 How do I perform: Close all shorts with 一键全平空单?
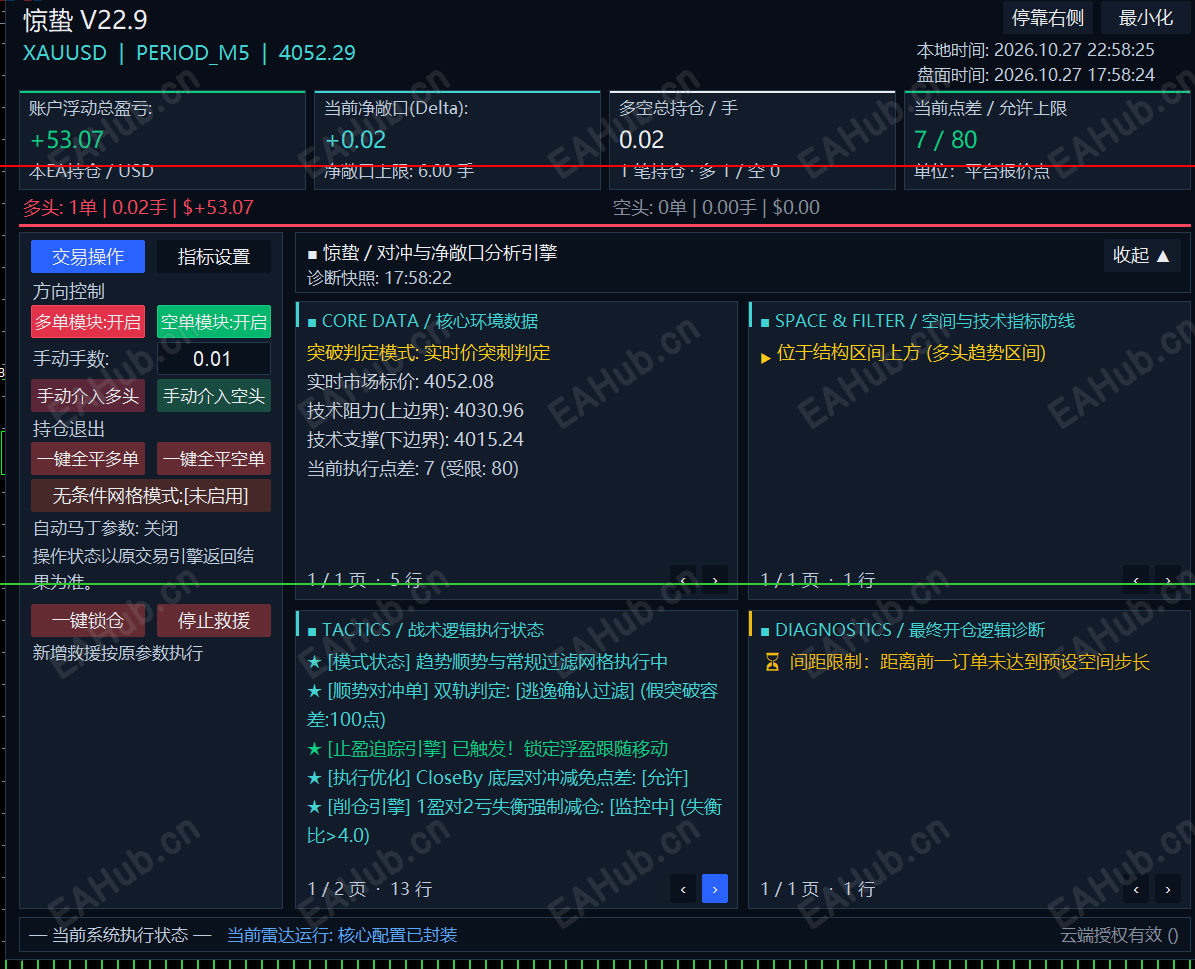213,459
